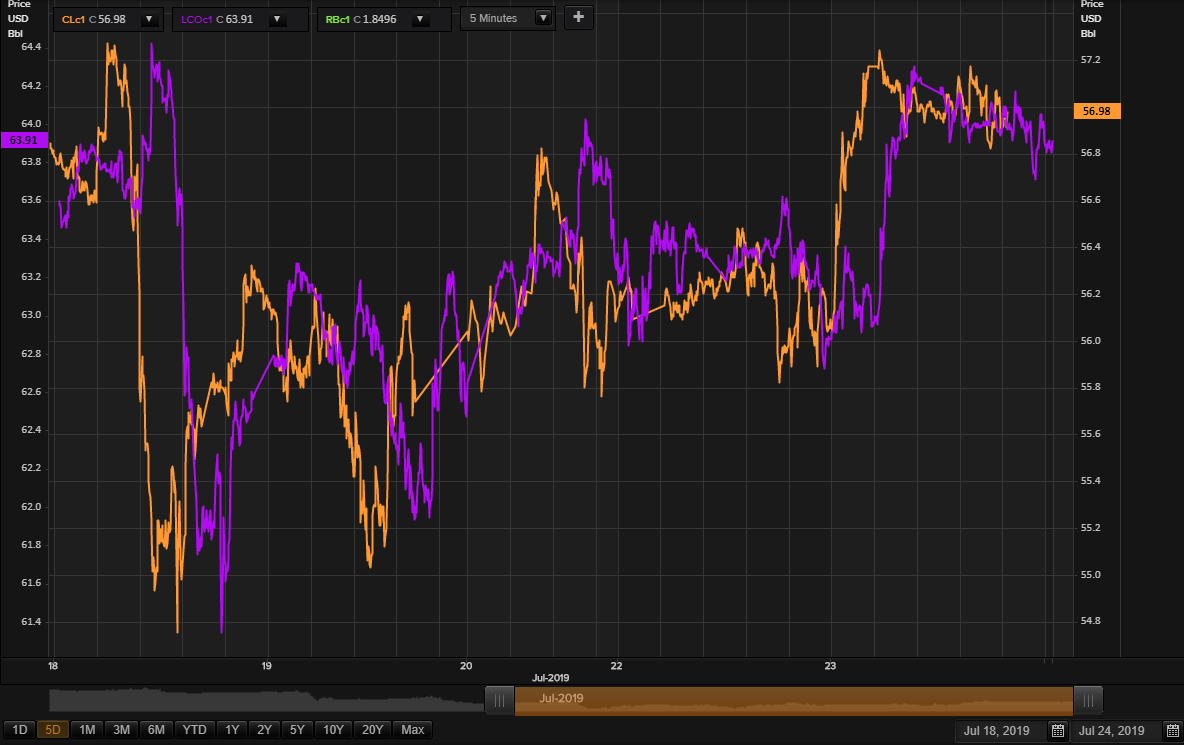Grab the right range slider handle

(1088, 700)
